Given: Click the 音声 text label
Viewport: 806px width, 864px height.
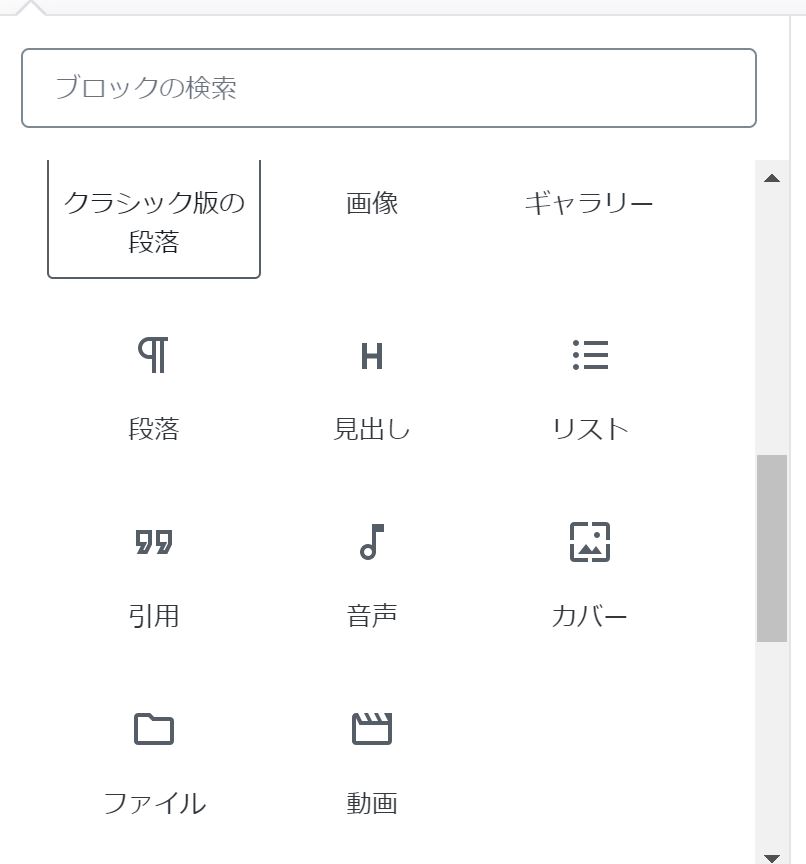Looking at the screenshot, I should click(372, 616).
